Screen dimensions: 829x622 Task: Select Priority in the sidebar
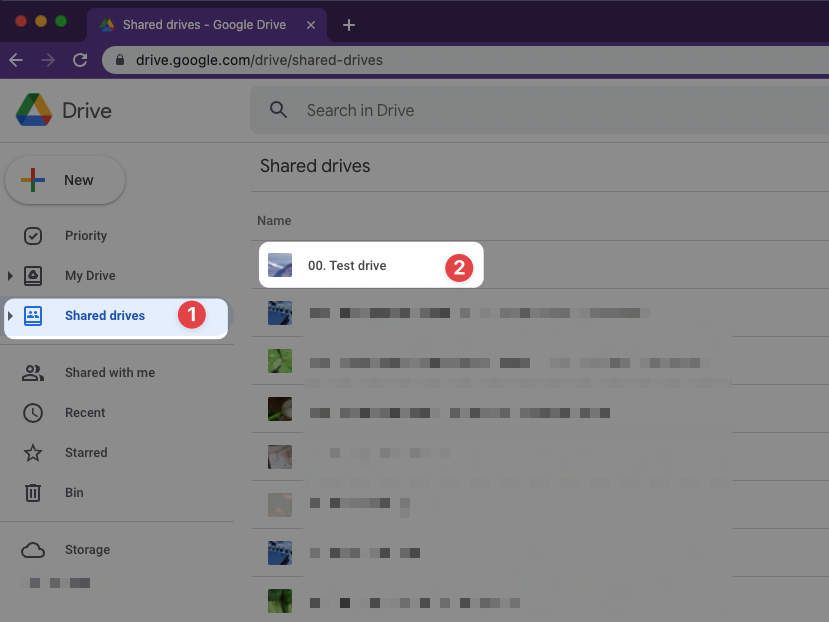coord(86,235)
